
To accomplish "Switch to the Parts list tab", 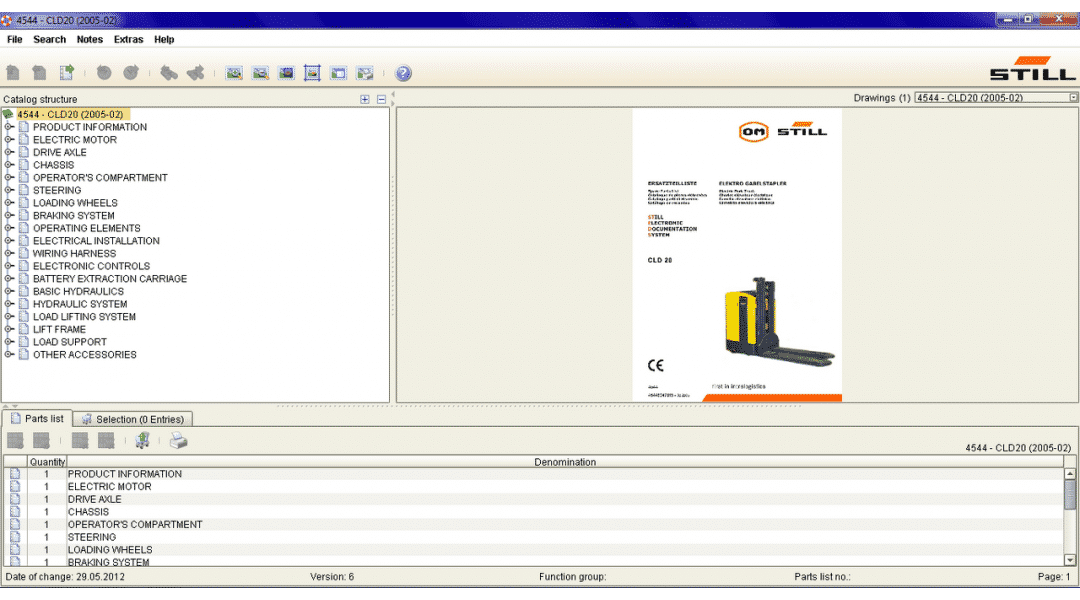I will (37, 419).
